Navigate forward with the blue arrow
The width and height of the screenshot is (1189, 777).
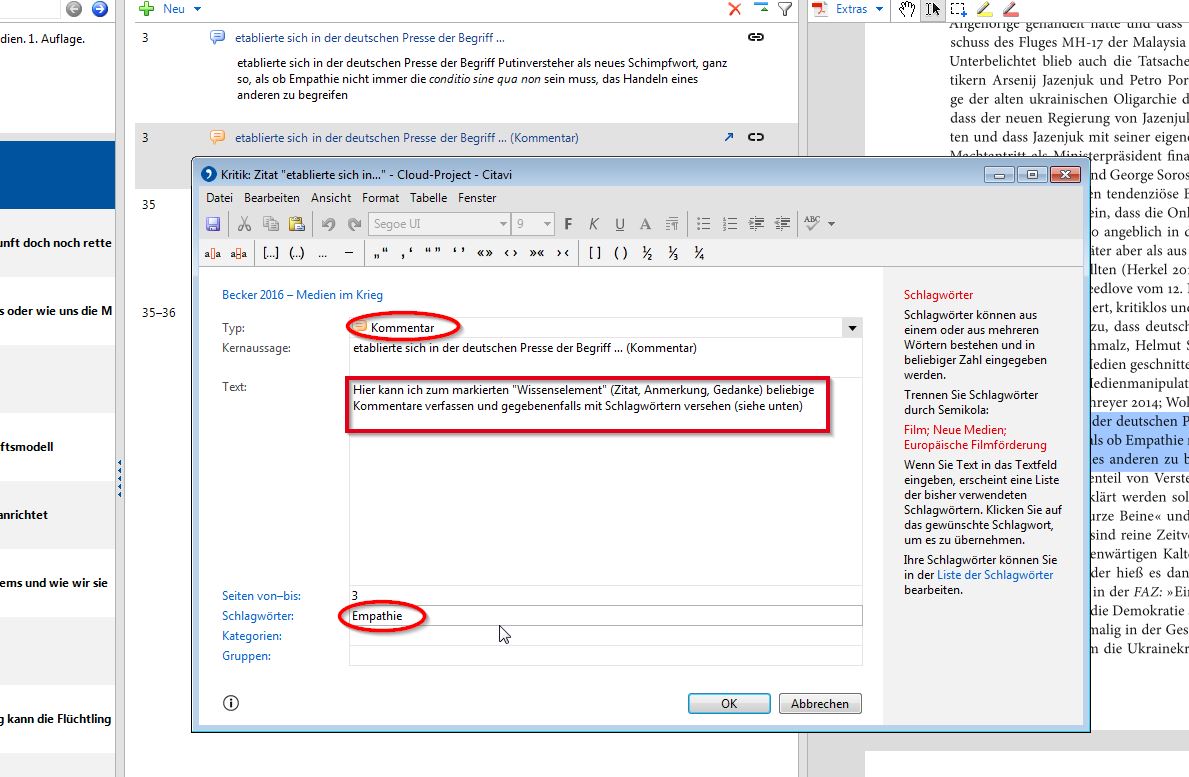click(x=99, y=9)
